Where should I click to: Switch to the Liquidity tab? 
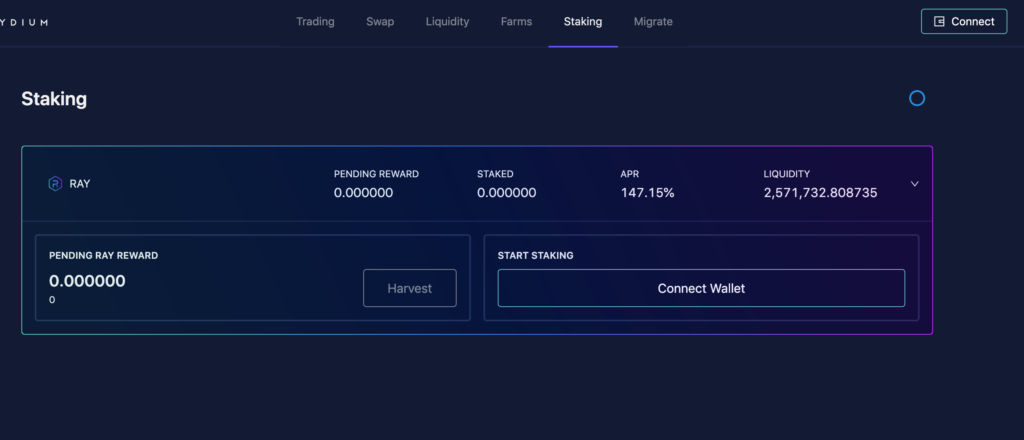[x=447, y=22]
